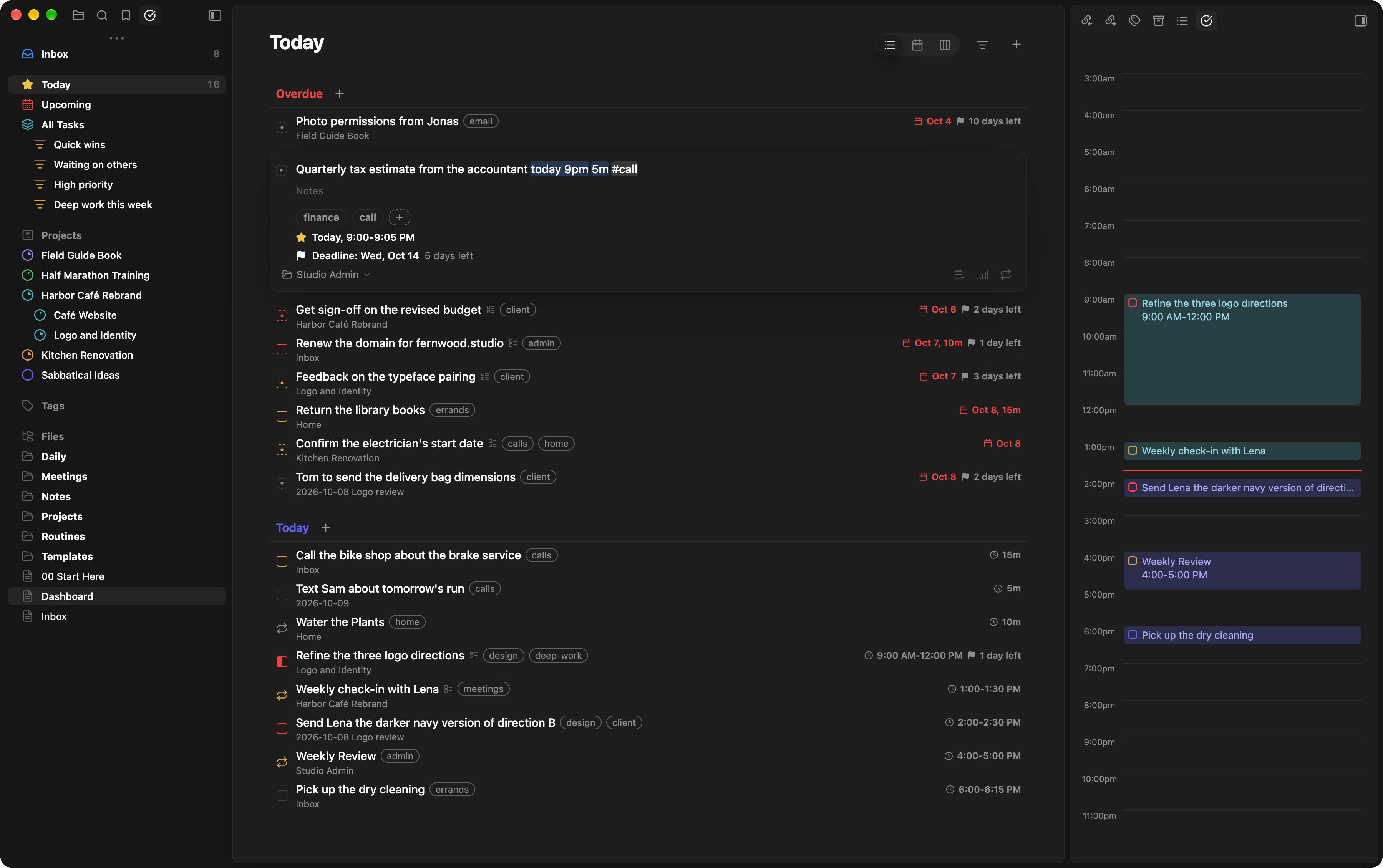Image resolution: width=1383 pixels, height=868 pixels.
Task: Switch to the list view tab
Action: click(x=889, y=45)
